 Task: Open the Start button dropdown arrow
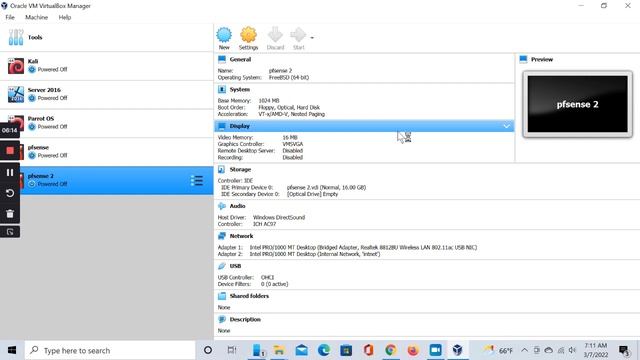312,38
